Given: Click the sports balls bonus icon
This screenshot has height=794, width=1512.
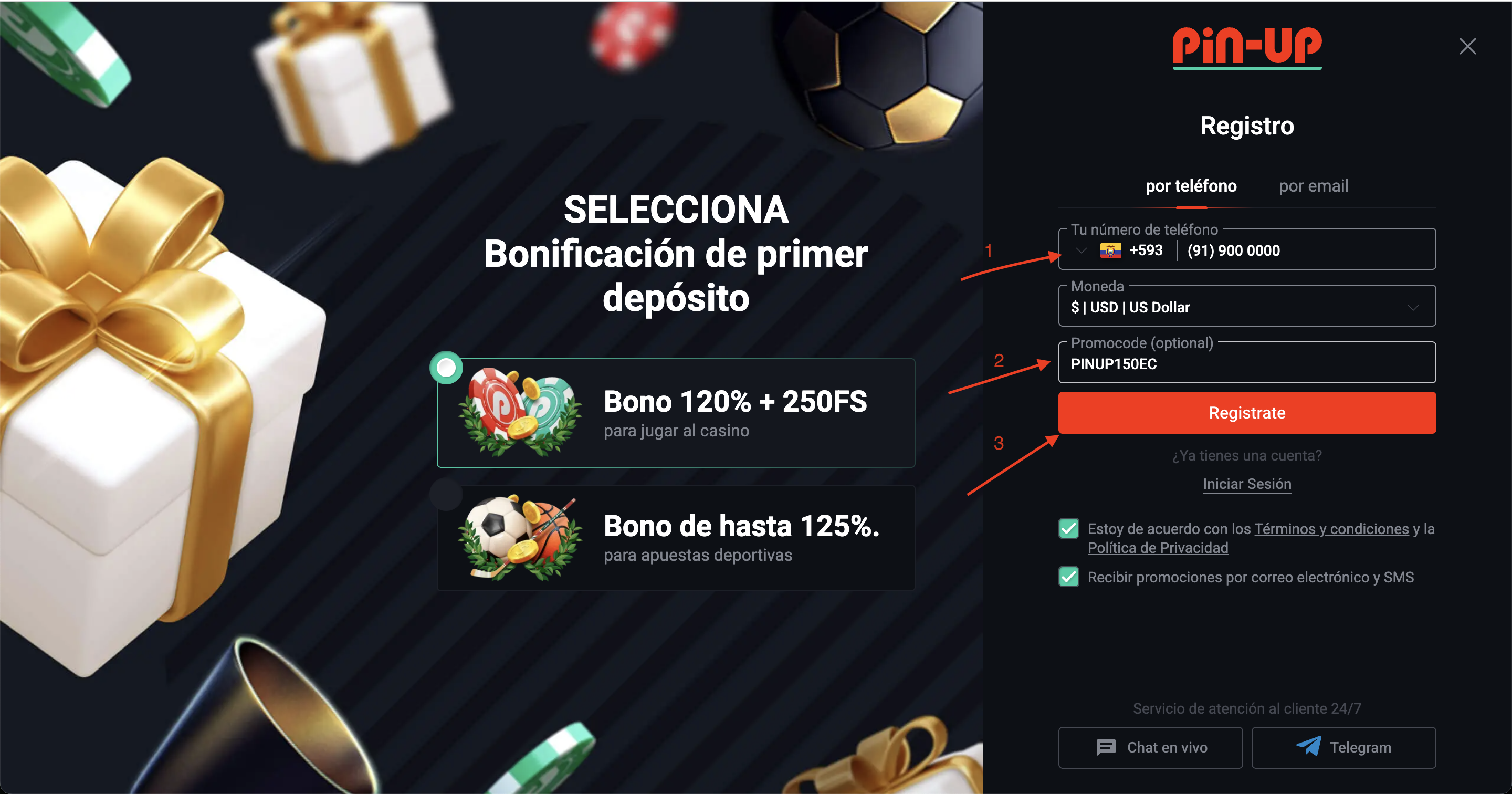Looking at the screenshot, I should [x=520, y=537].
